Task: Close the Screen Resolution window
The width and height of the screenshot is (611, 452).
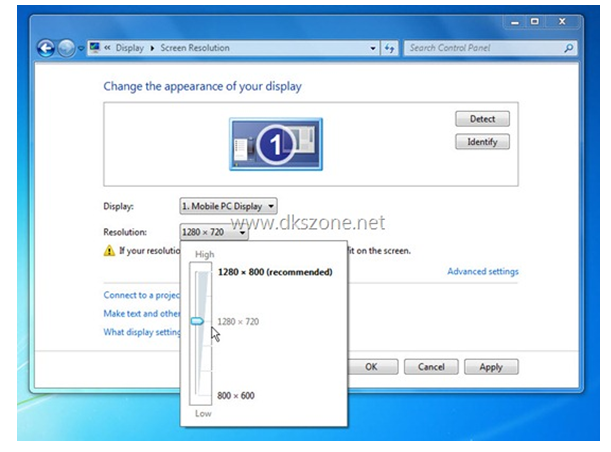Action: pos(562,22)
